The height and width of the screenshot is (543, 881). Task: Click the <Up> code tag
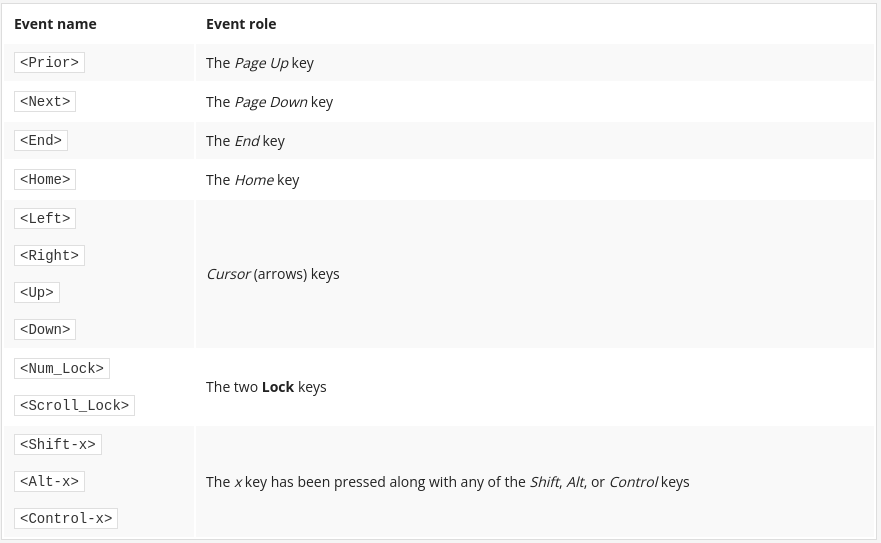[x=37, y=293]
